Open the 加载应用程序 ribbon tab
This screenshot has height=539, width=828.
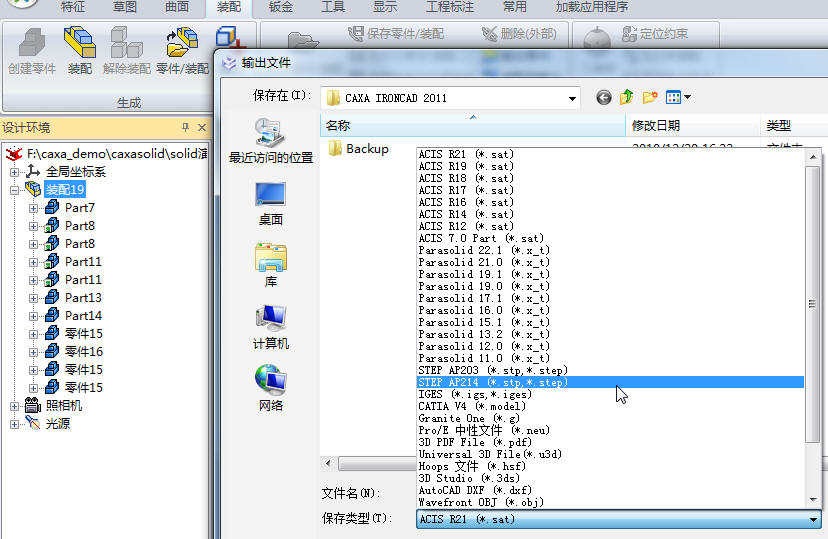click(591, 7)
